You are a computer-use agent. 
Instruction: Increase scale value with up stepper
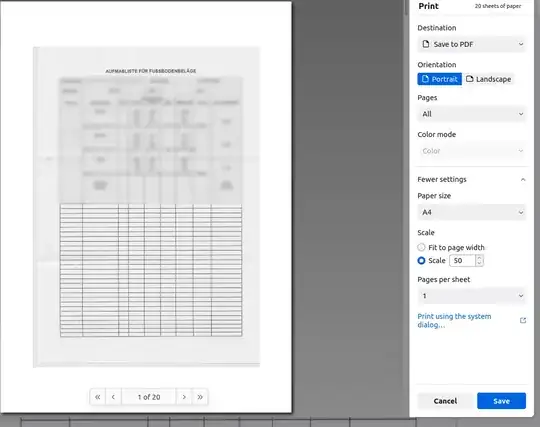(479, 258)
